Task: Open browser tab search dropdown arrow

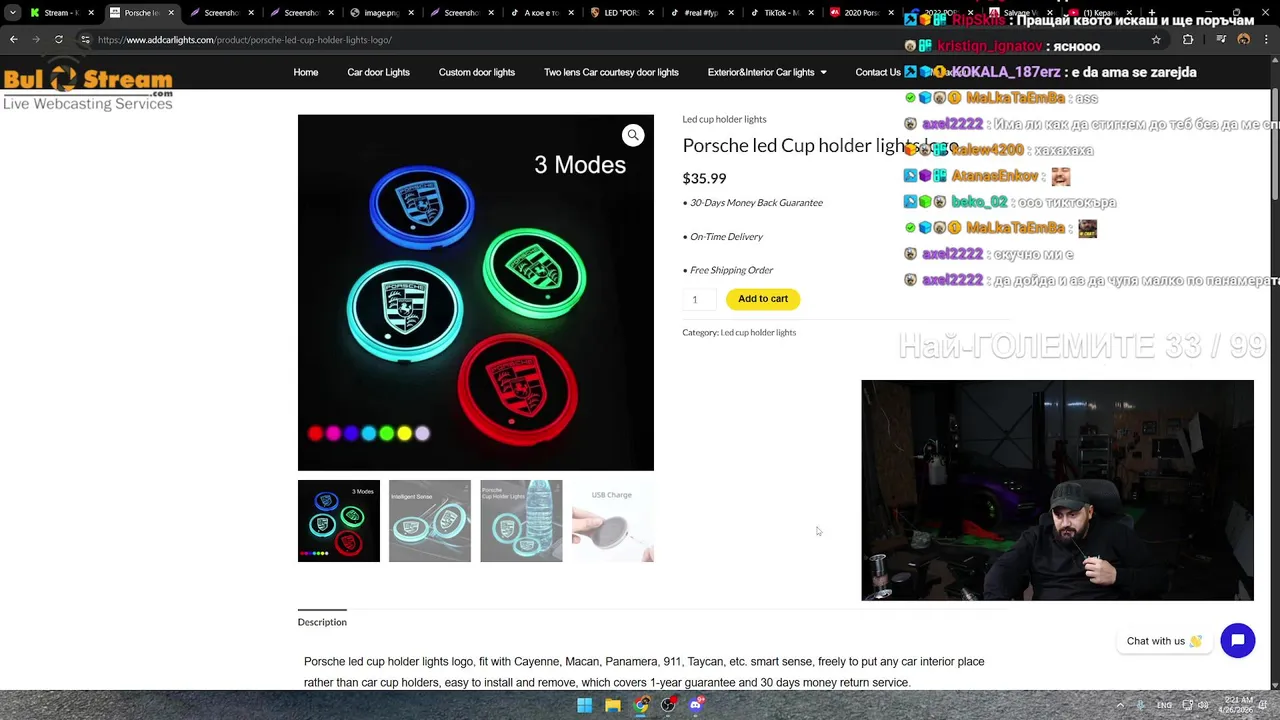Action: 12,13
